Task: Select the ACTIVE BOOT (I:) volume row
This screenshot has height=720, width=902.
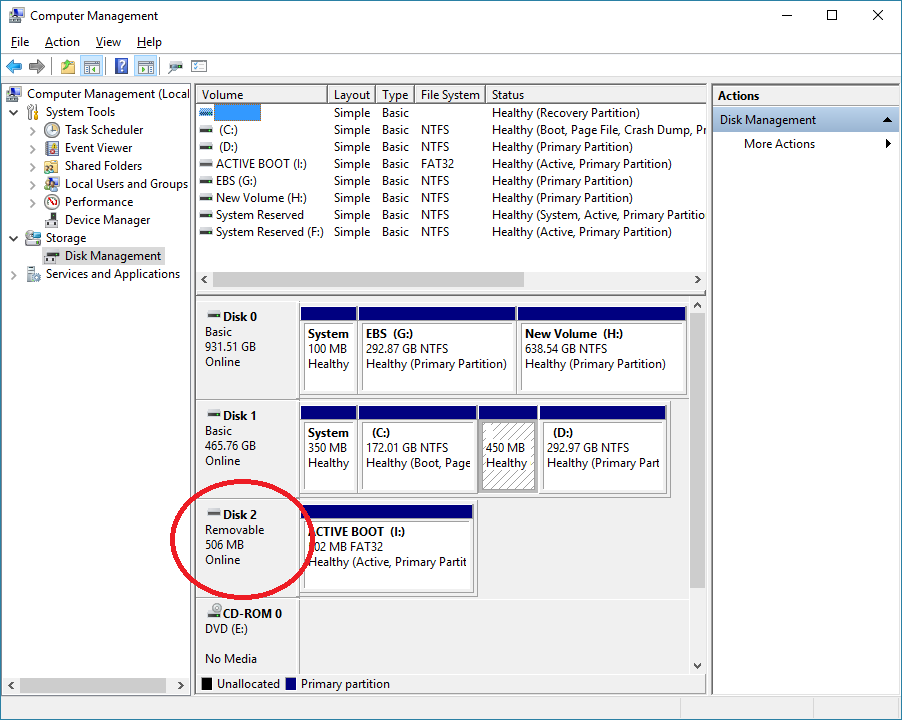Action: pos(451,164)
